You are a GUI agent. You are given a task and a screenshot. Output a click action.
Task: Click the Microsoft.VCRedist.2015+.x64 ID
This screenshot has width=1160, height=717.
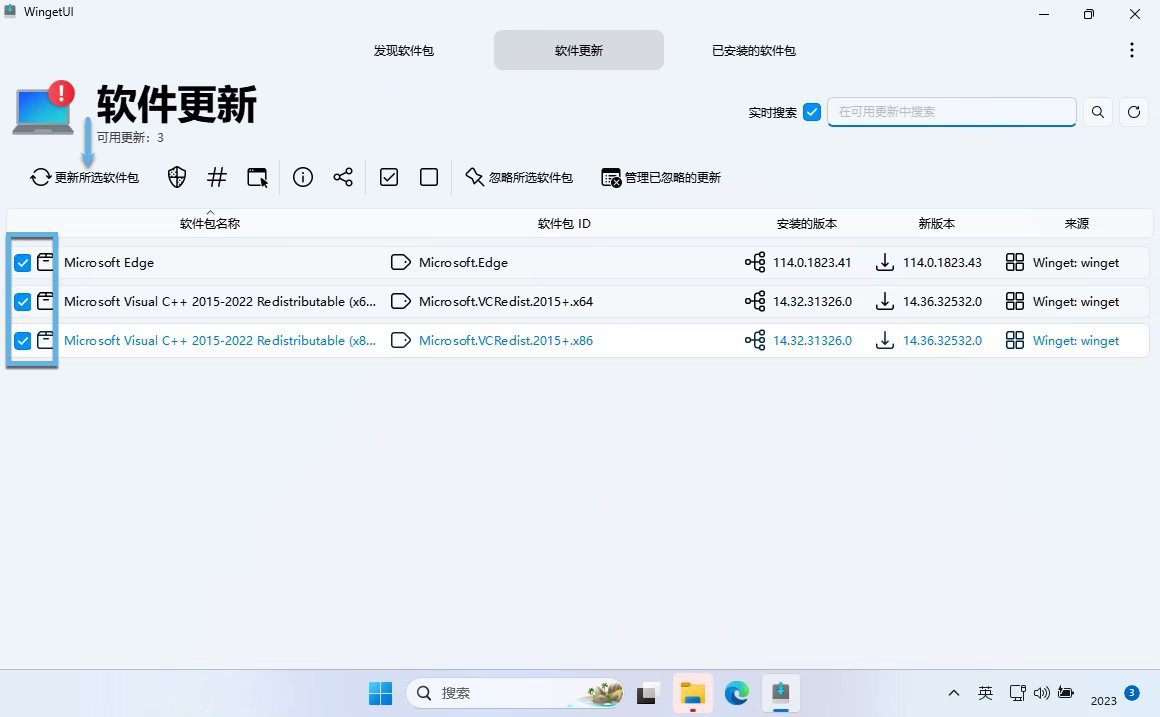pyautogui.click(x=506, y=302)
